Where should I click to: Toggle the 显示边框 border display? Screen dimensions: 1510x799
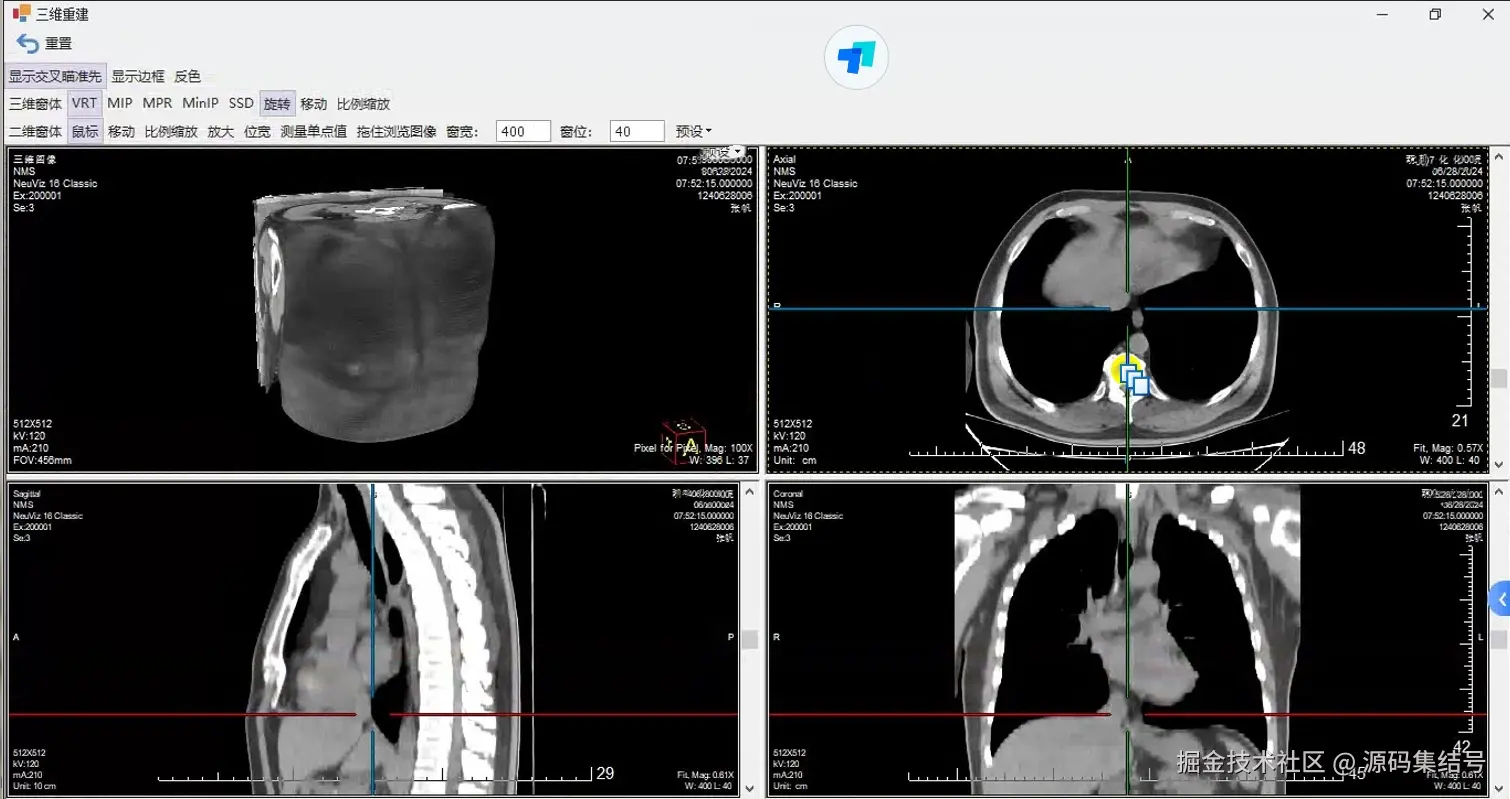pos(138,76)
